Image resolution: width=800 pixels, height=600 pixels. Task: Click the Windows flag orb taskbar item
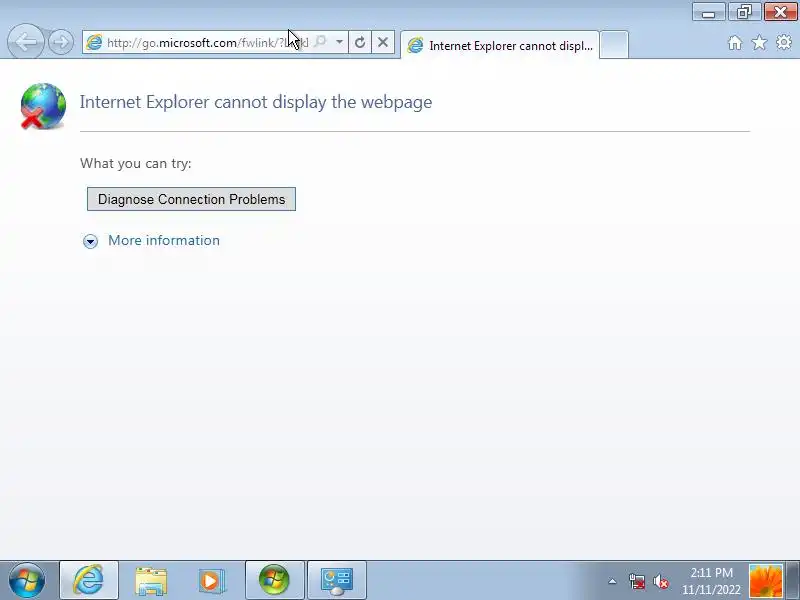point(274,580)
